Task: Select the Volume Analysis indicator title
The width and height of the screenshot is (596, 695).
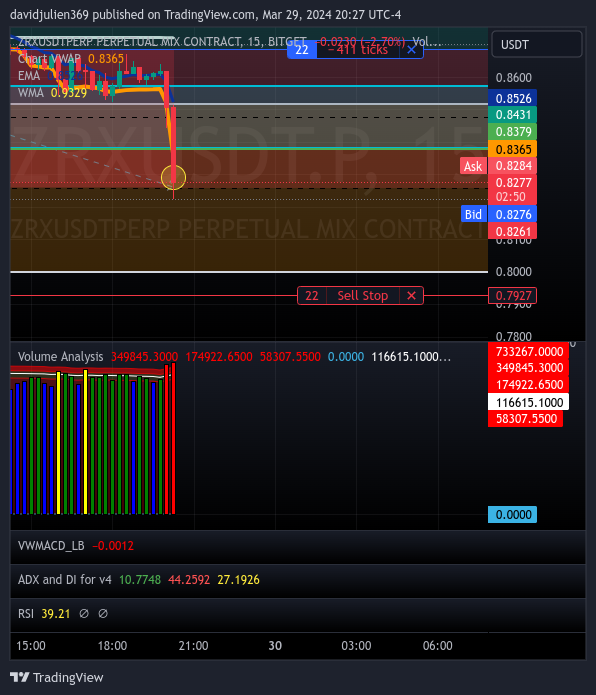Action: click(x=60, y=357)
